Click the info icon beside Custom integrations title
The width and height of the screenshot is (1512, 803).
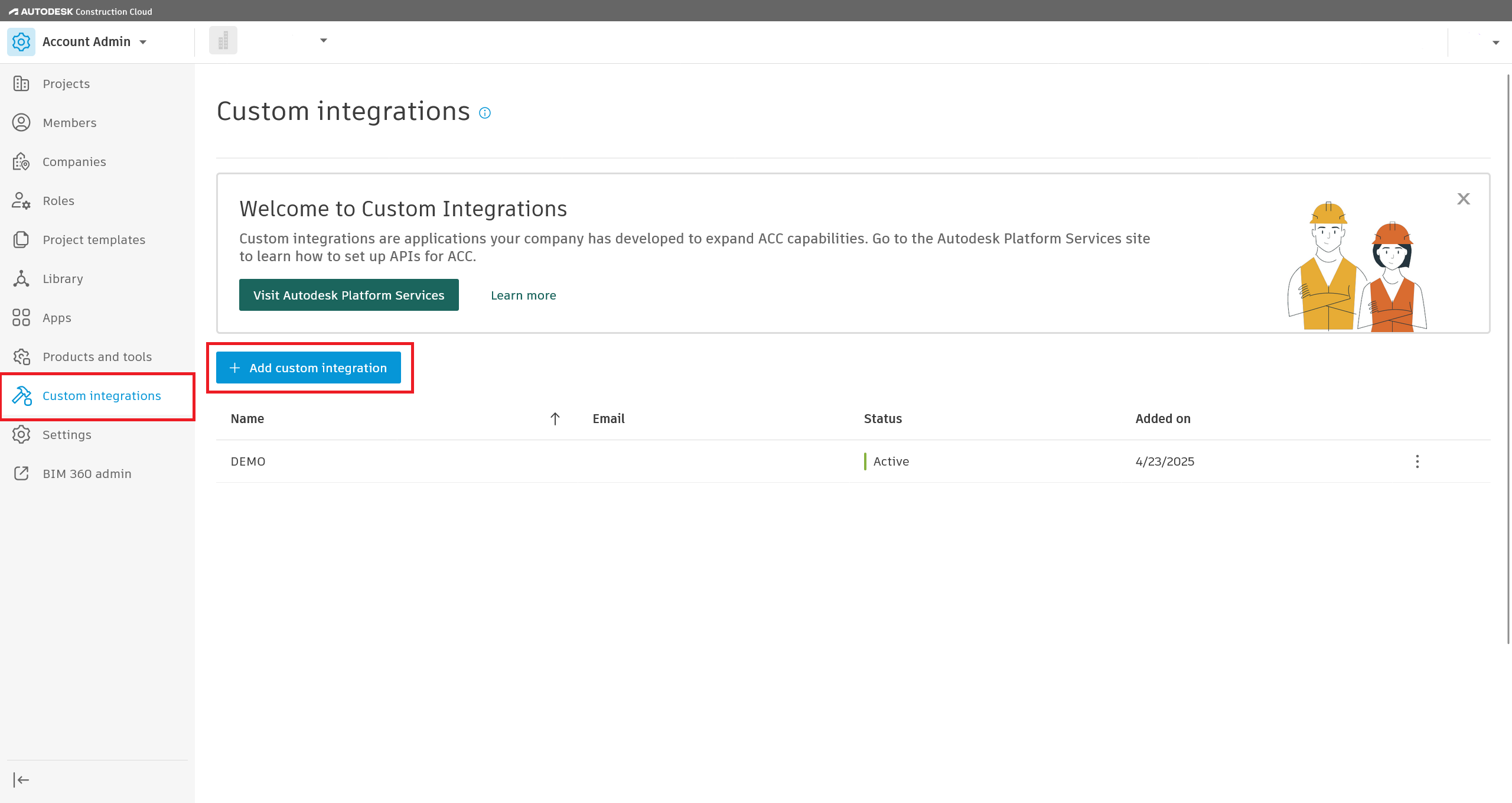tap(485, 113)
